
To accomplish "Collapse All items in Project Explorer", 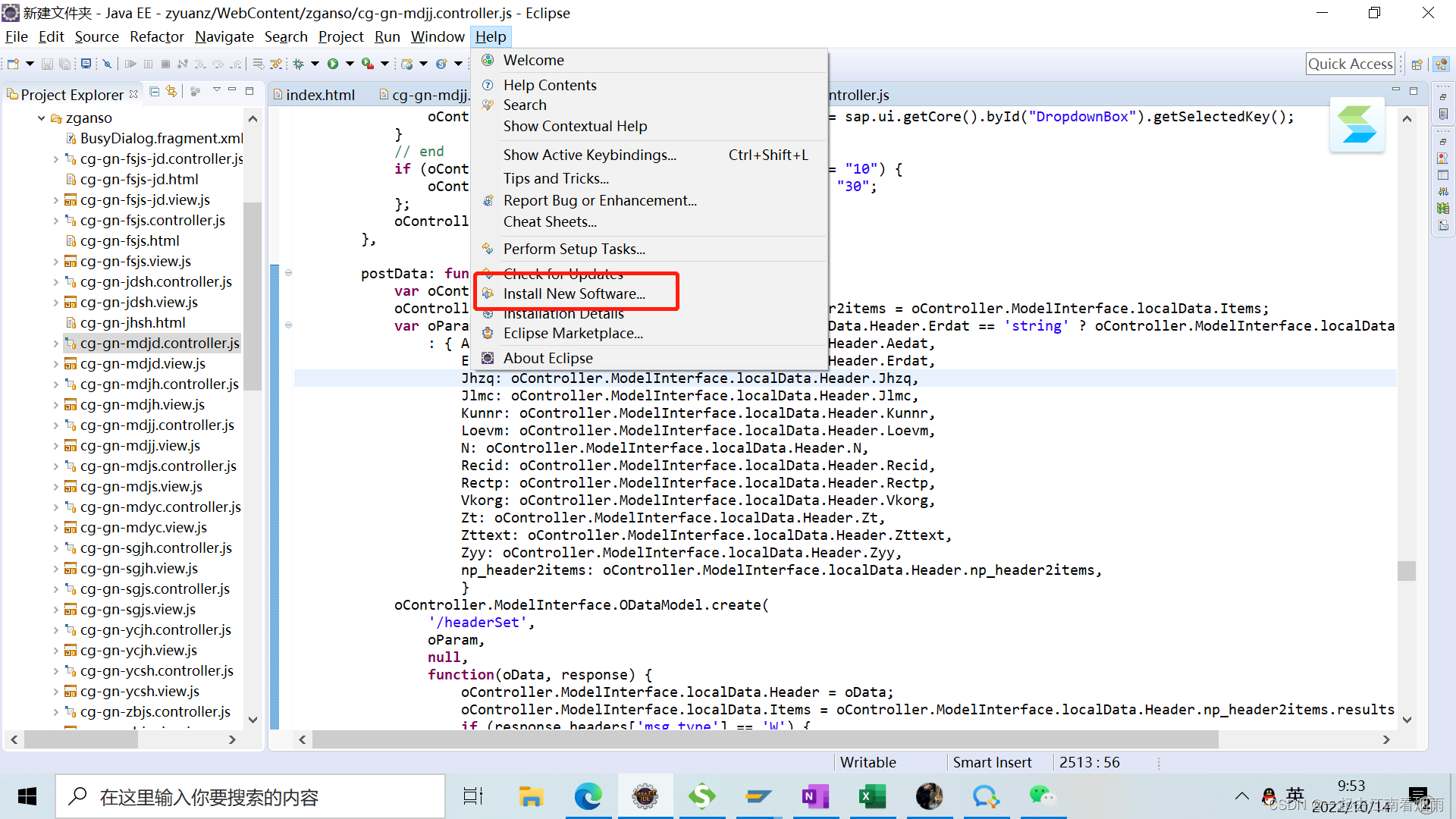I will pos(154,92).
